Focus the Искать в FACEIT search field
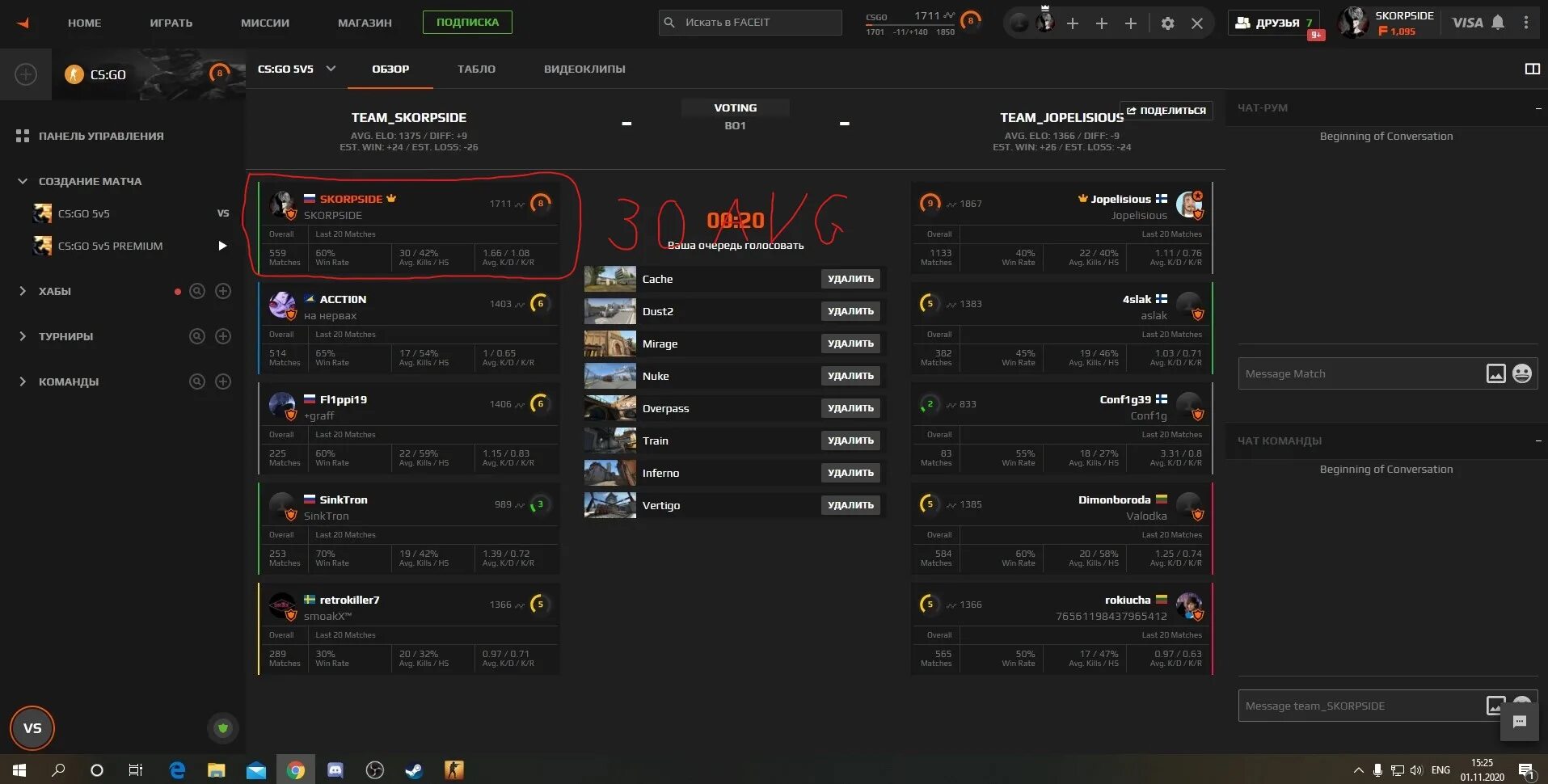The height and width of the screenshot is (784, 1548). pos(750,23)
